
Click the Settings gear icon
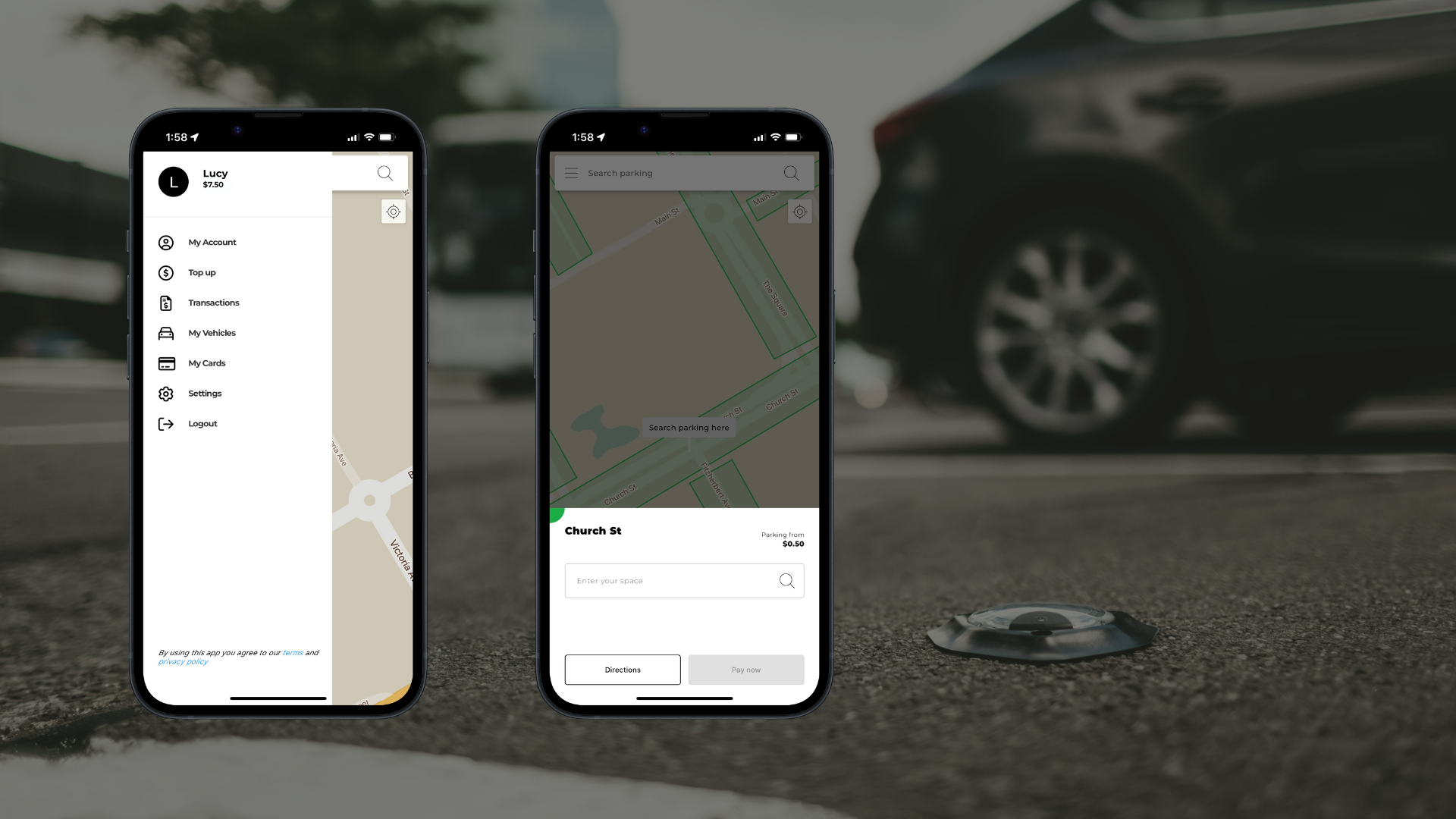point(166,393)
